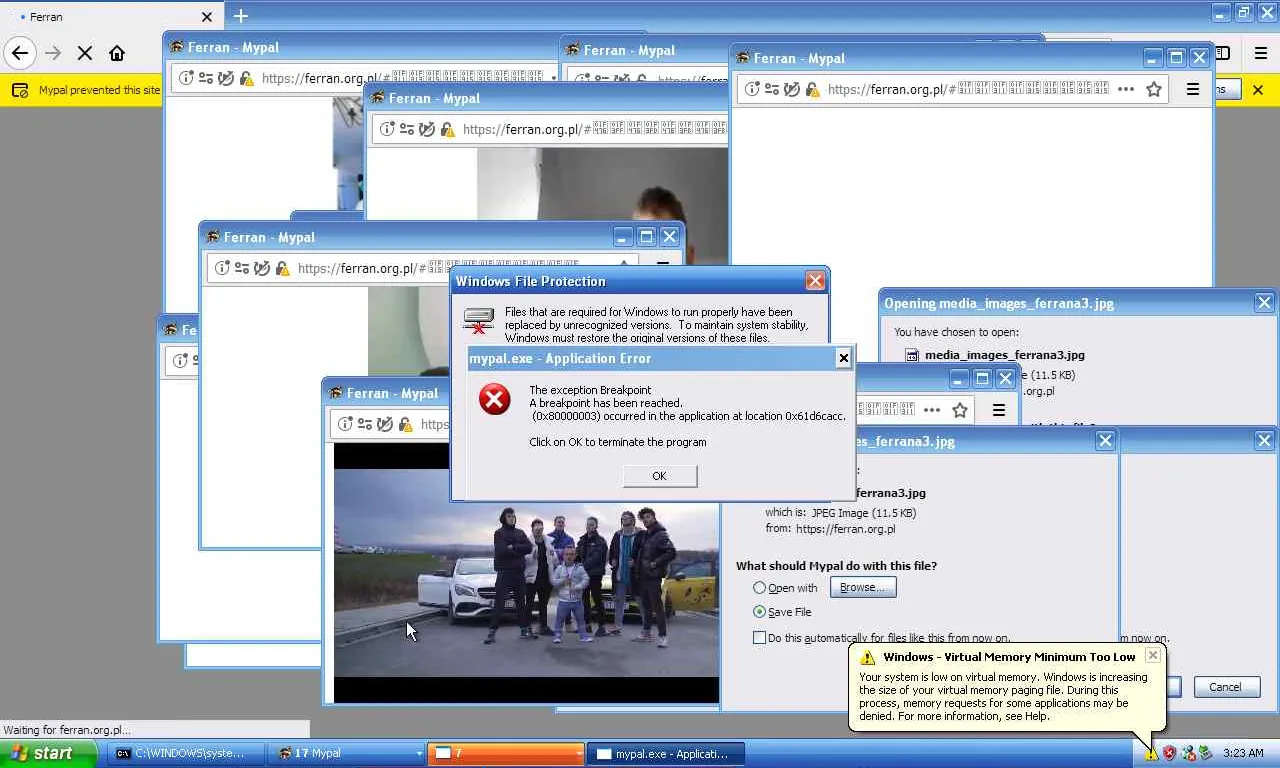Select the Ferran tab in the main browser
The image size is (1280, 768).
pos(110,16)
